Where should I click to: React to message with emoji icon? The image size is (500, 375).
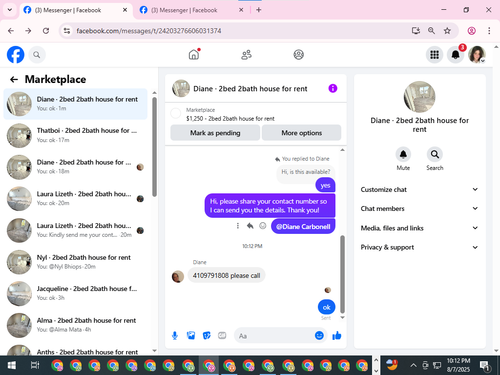(263, 226)
